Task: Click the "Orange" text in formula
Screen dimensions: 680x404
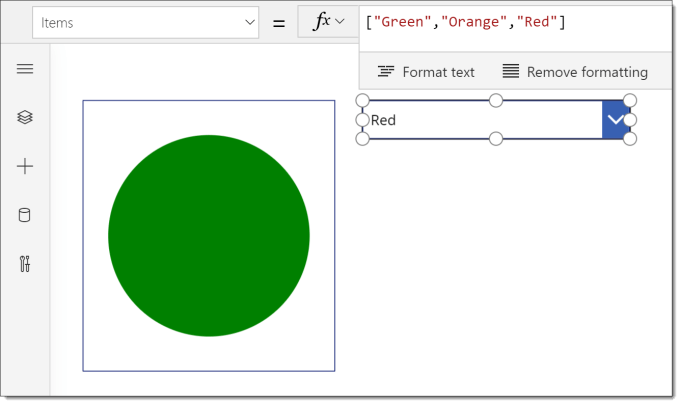Action: coord(474,22)
